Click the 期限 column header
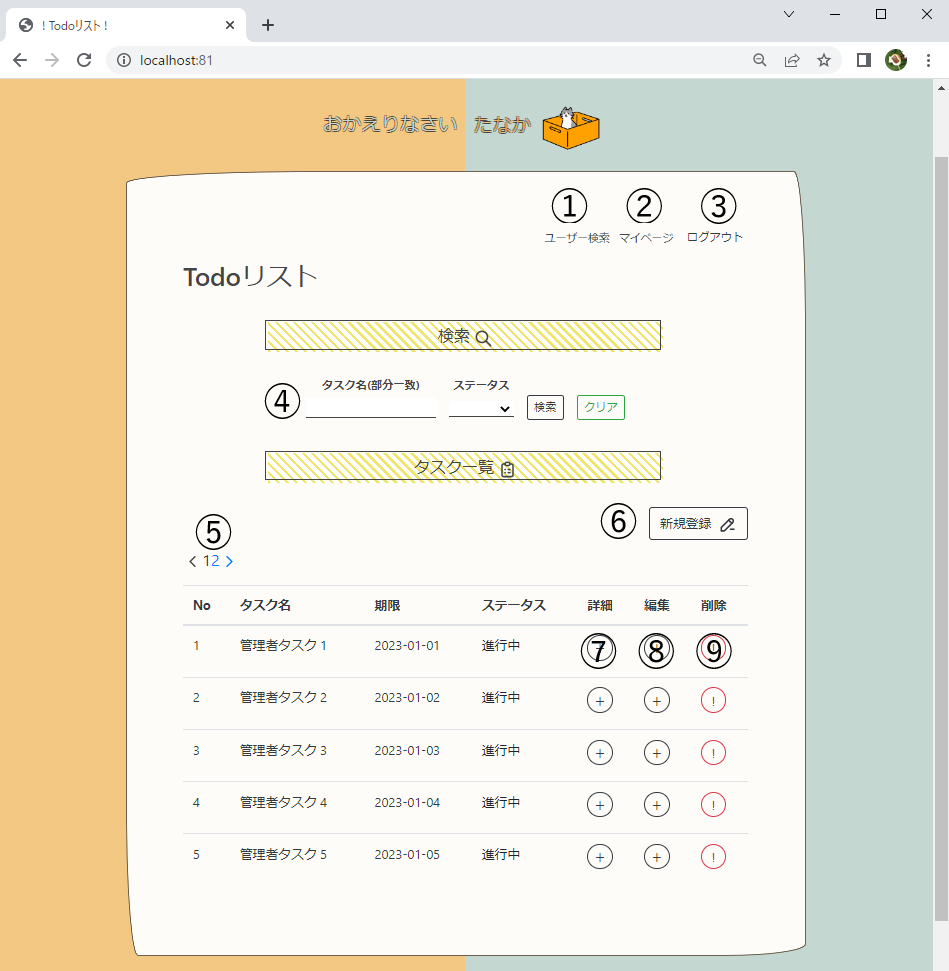949x971 pixels. (387, 605)
